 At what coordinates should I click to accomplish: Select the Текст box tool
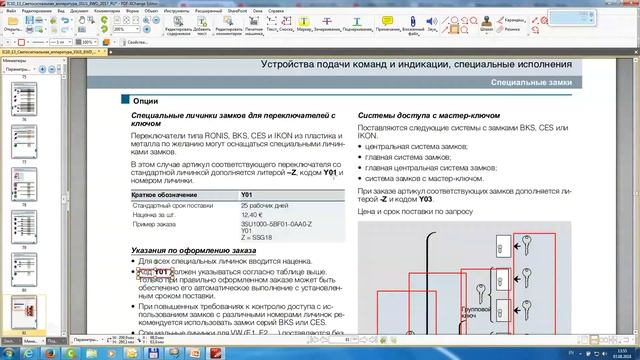pos(271,24)
